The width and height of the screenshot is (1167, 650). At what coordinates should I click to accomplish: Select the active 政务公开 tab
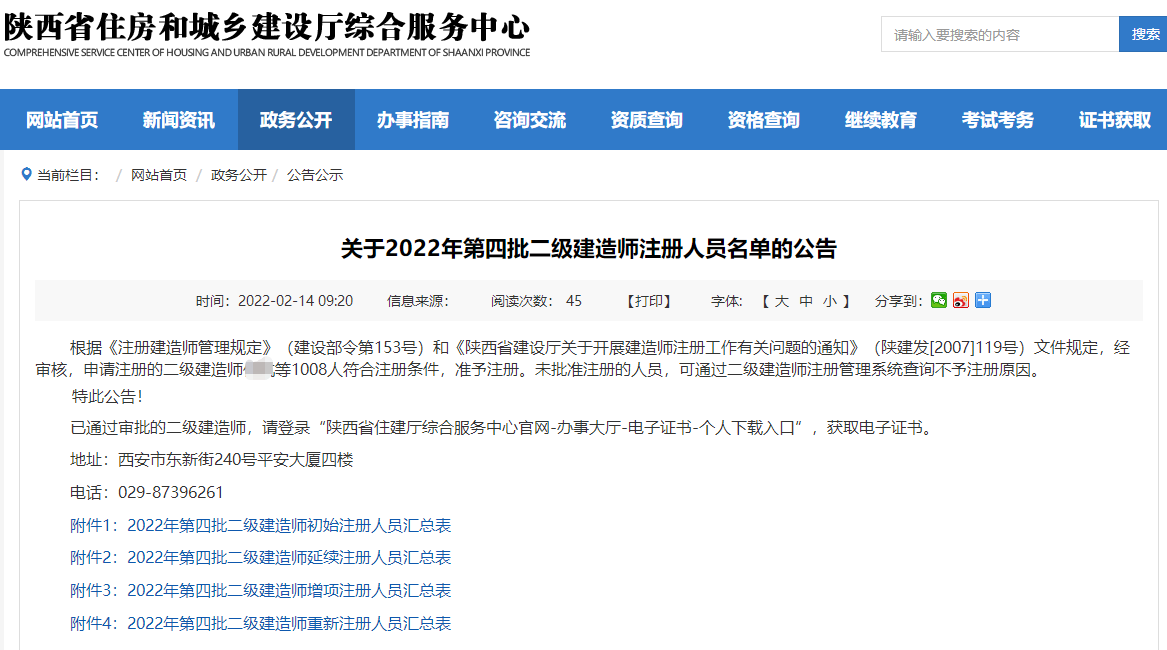[x=296, y=119]
